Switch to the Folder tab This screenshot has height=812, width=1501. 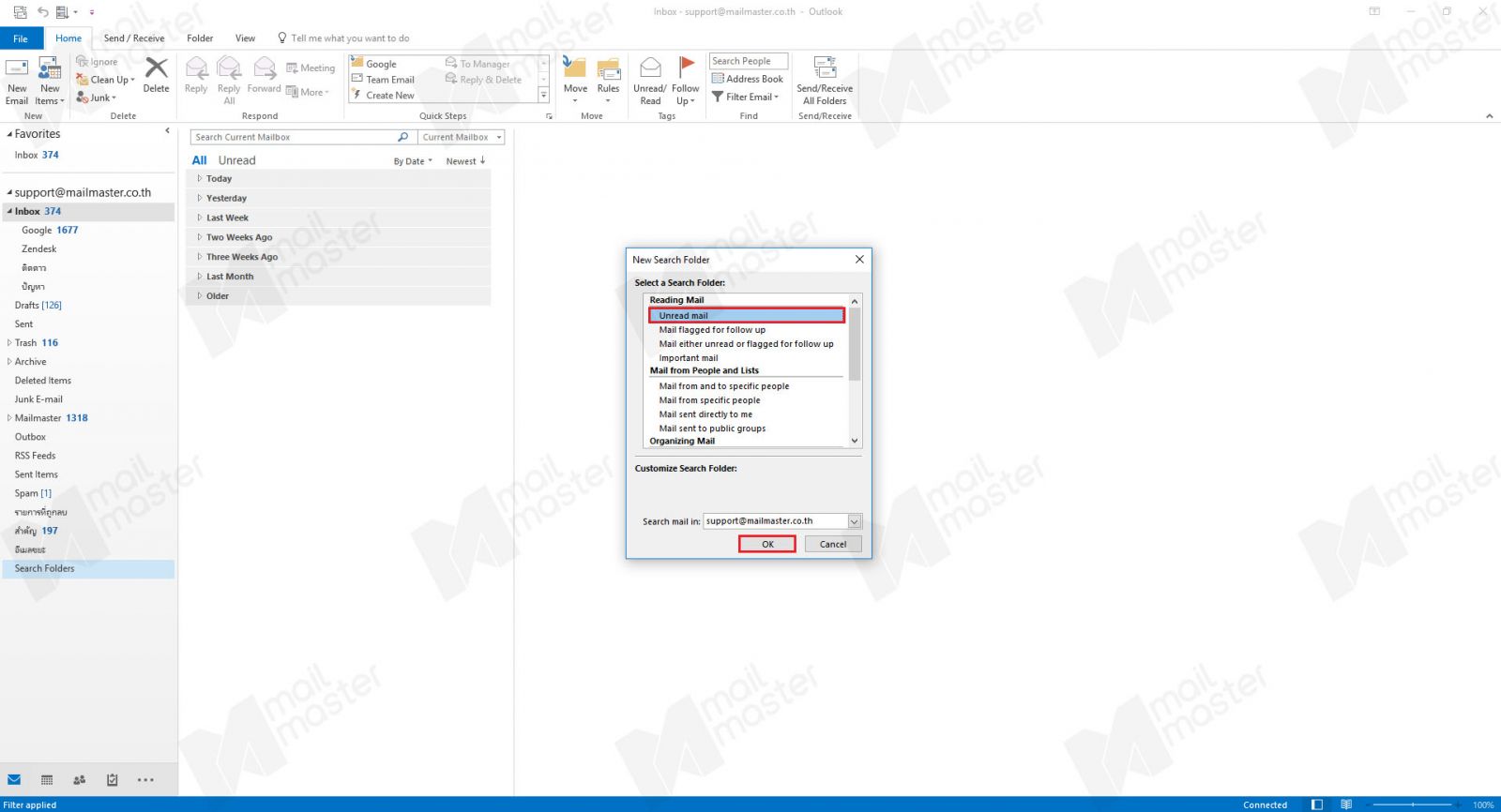200,38
